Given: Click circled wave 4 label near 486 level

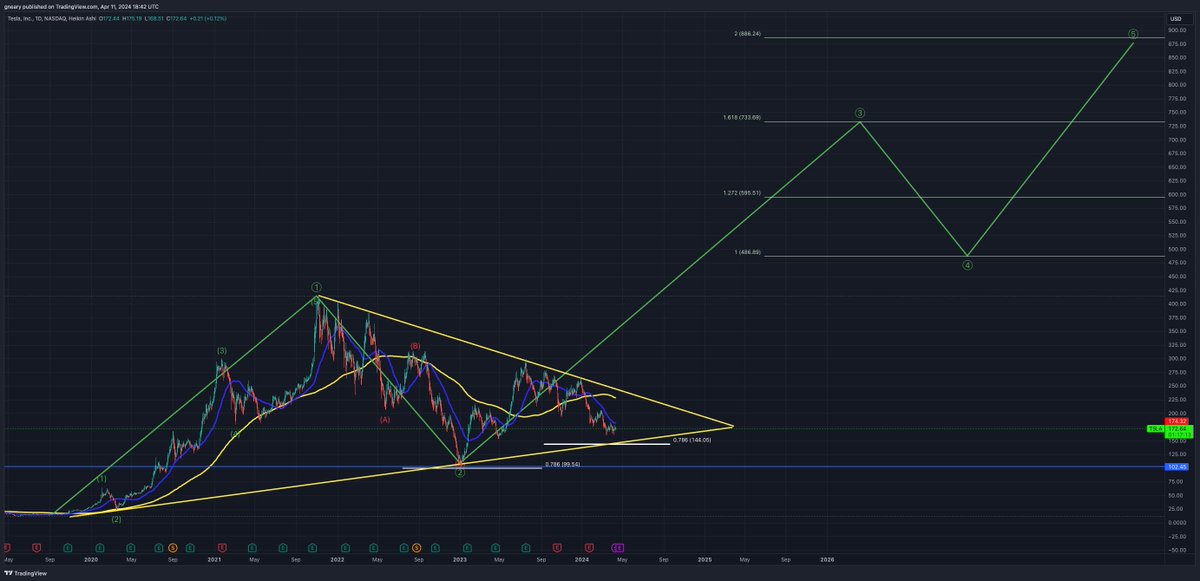Looking at the screenshot, I should (967, 266).
